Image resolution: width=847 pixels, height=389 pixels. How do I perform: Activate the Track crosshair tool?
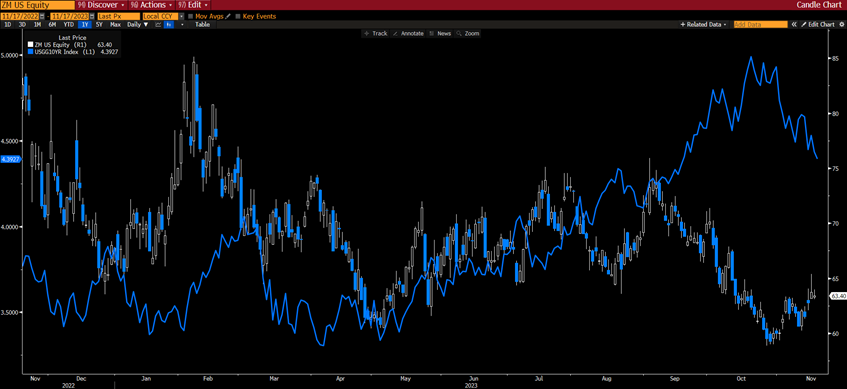tap(375, 33)
